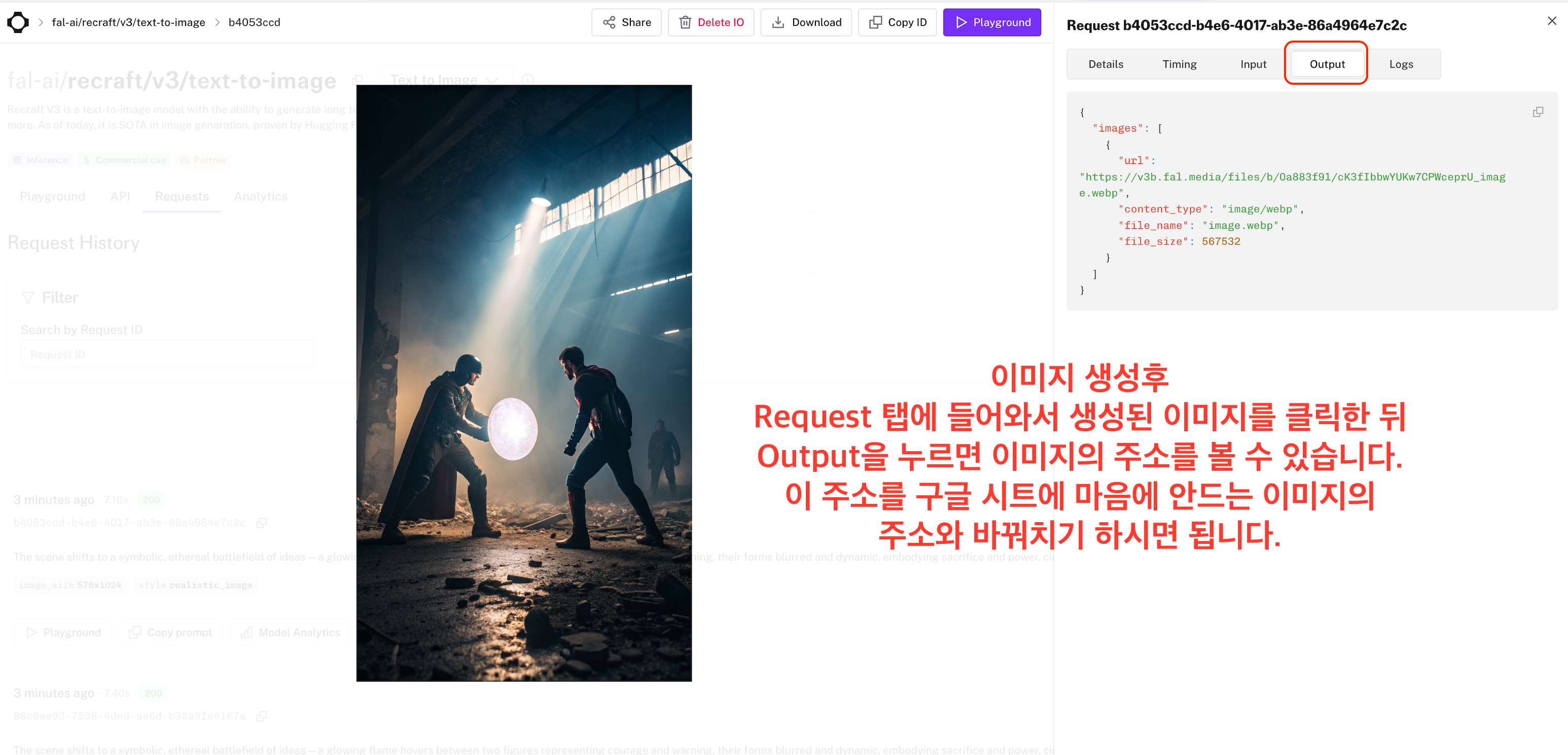This screenshot has width=1568, height=755.
Task: Open the Logs tab
Action: coord(1401,64)
